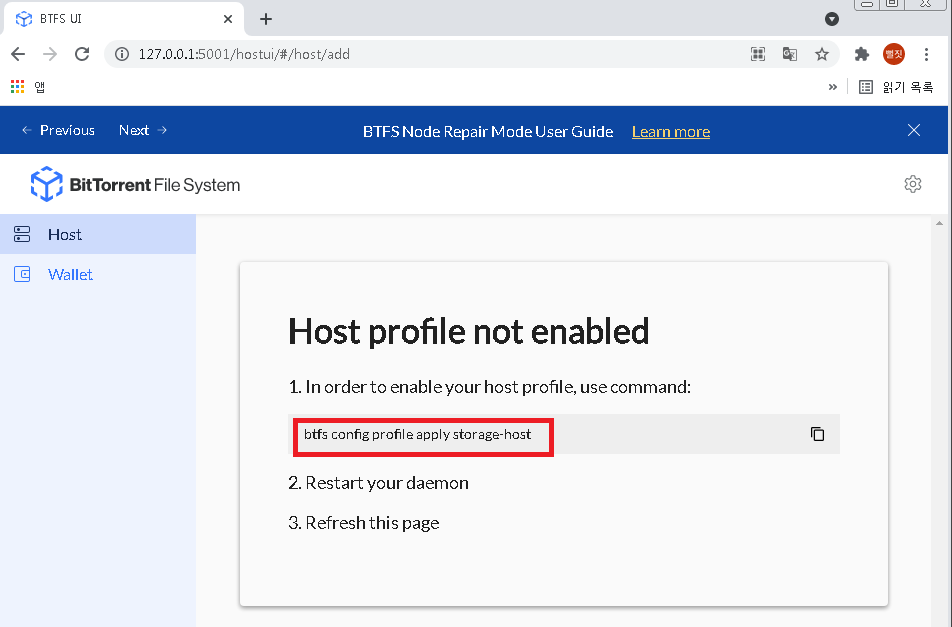Click the BitTorrent File System logo
Viewport: 952px width, 627px height.
coord(135,184)
